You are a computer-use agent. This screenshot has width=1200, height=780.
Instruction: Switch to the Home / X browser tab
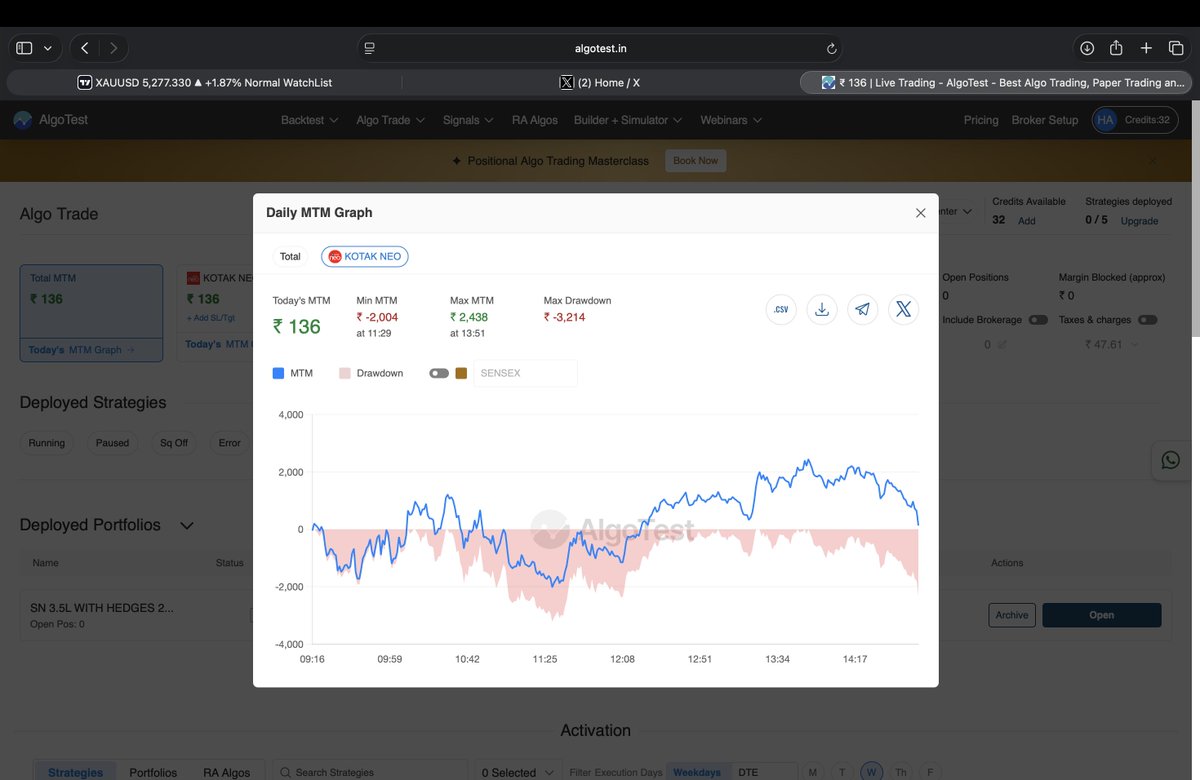599,83
